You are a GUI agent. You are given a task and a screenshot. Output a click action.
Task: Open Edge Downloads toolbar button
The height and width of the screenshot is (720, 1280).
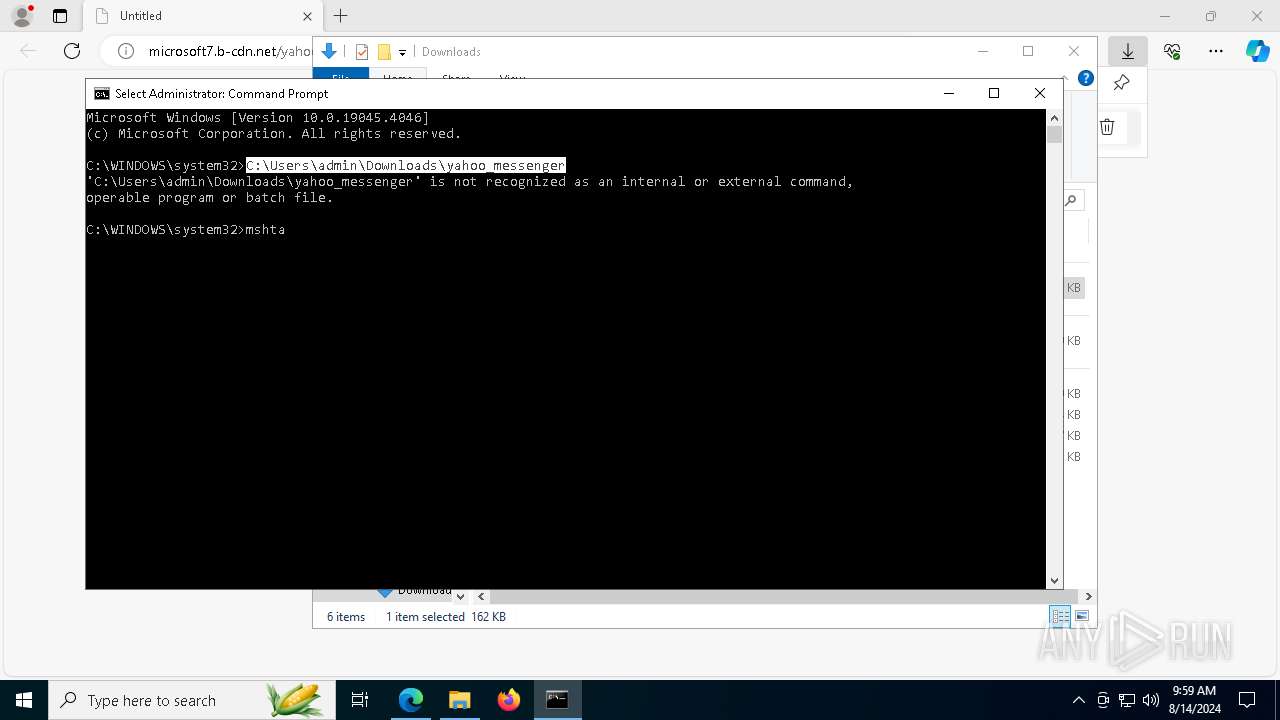coord(1128,51)
